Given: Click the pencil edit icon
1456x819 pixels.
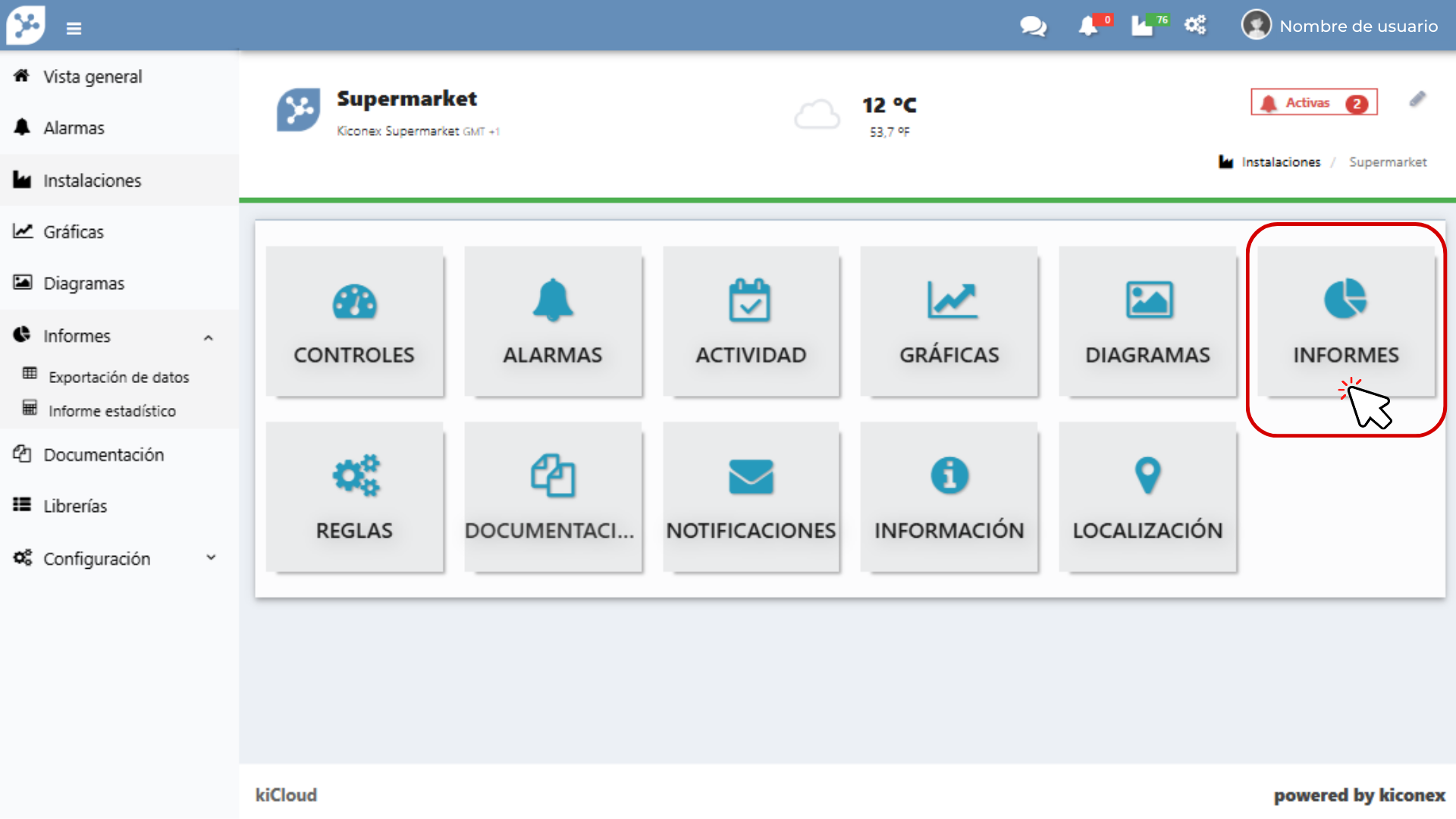Looking at the screenshot, I should [x=1417, y=100].
